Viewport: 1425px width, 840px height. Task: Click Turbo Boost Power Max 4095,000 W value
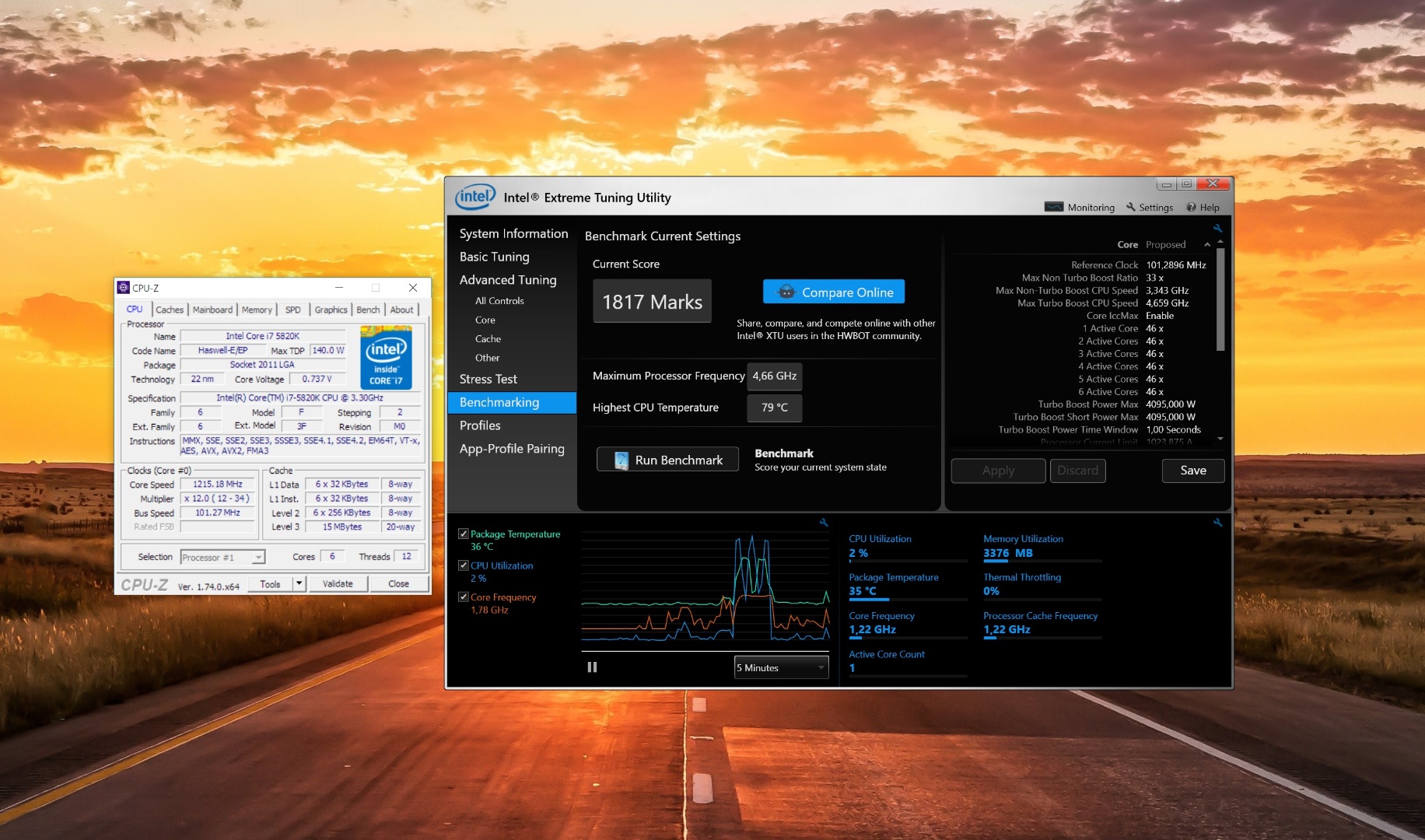point(1170,404)
